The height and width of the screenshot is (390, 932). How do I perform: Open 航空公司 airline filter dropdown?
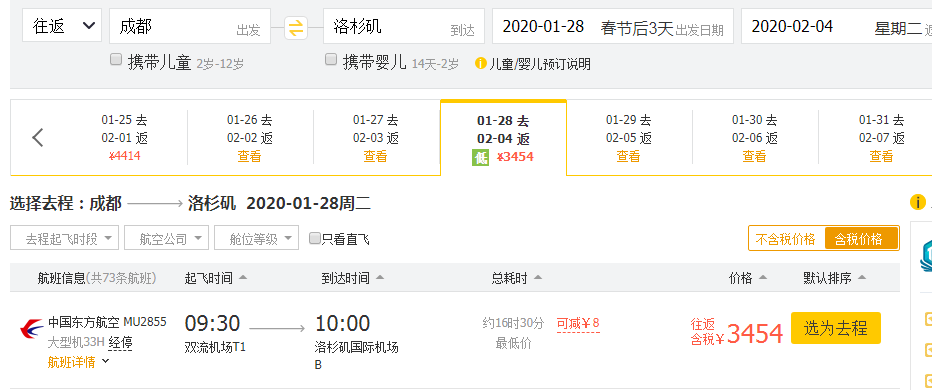click(166, 238)
